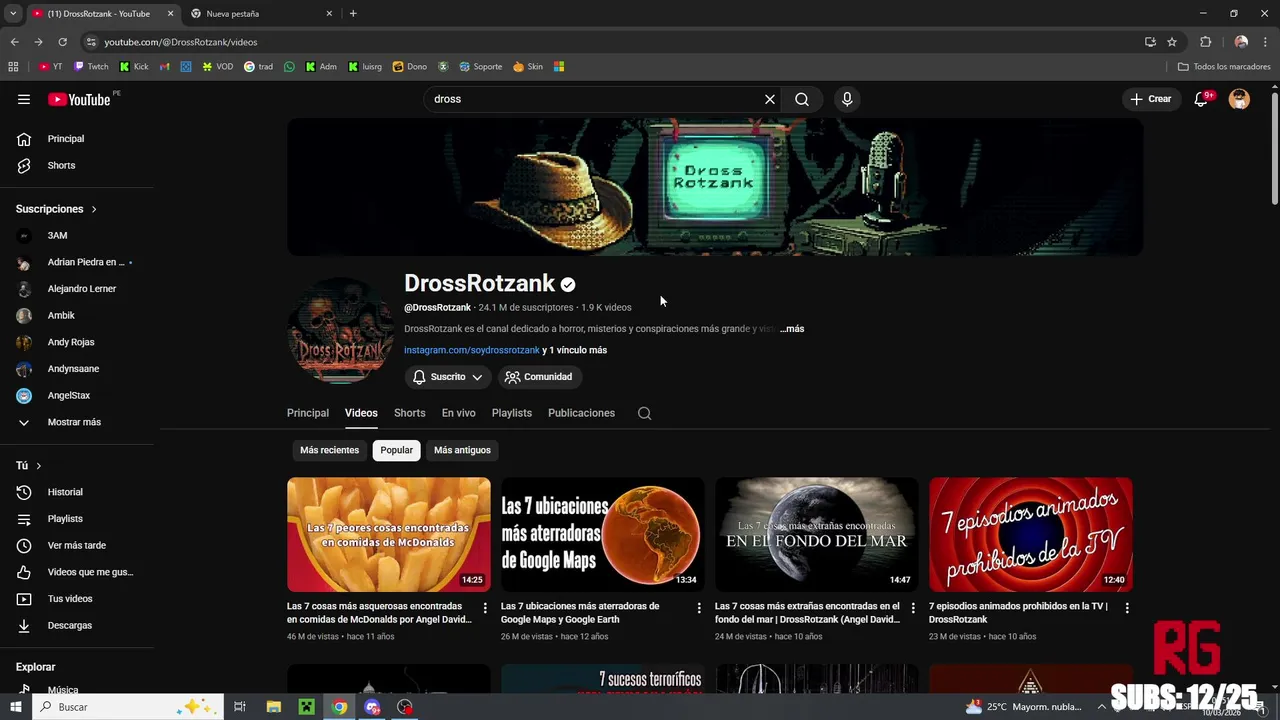Sort videos by Más recientes
Image resolution: width=1280 pixels, height=720 pixels.
[x=329, y=450]
